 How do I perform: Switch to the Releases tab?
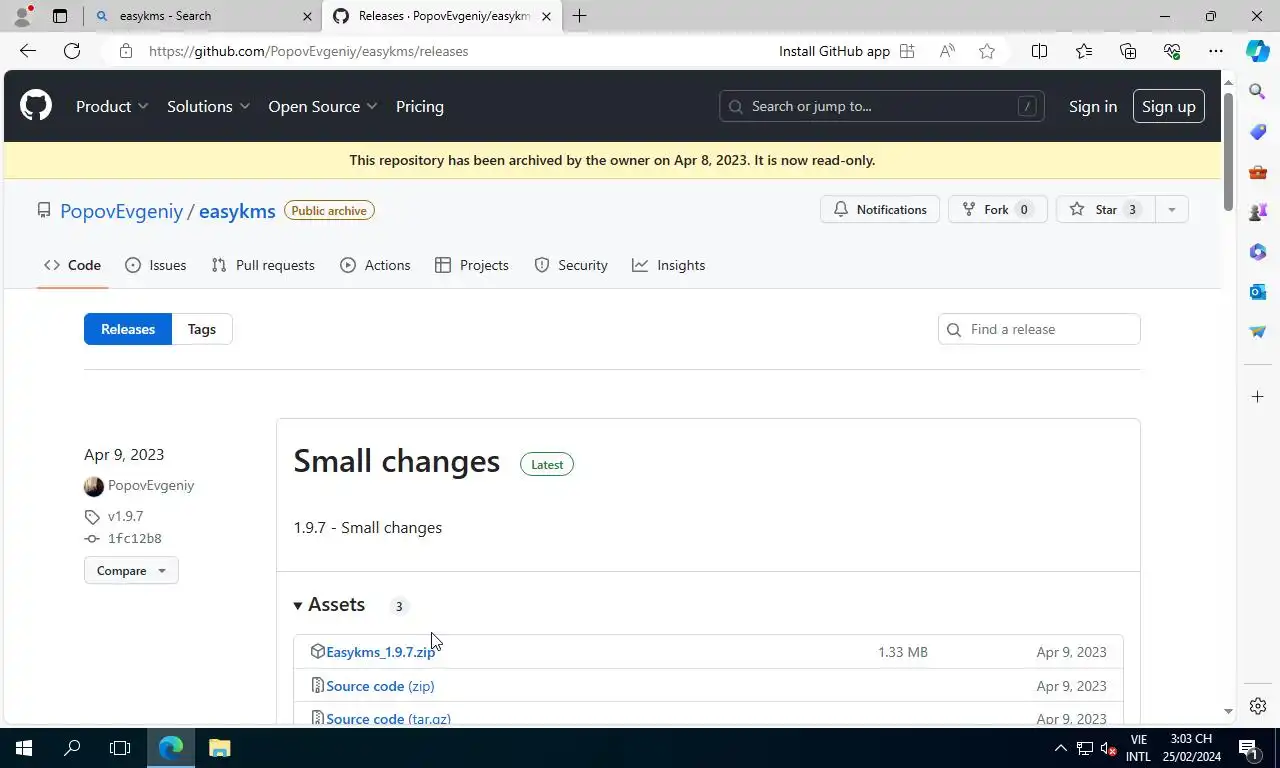pos(128,329)
